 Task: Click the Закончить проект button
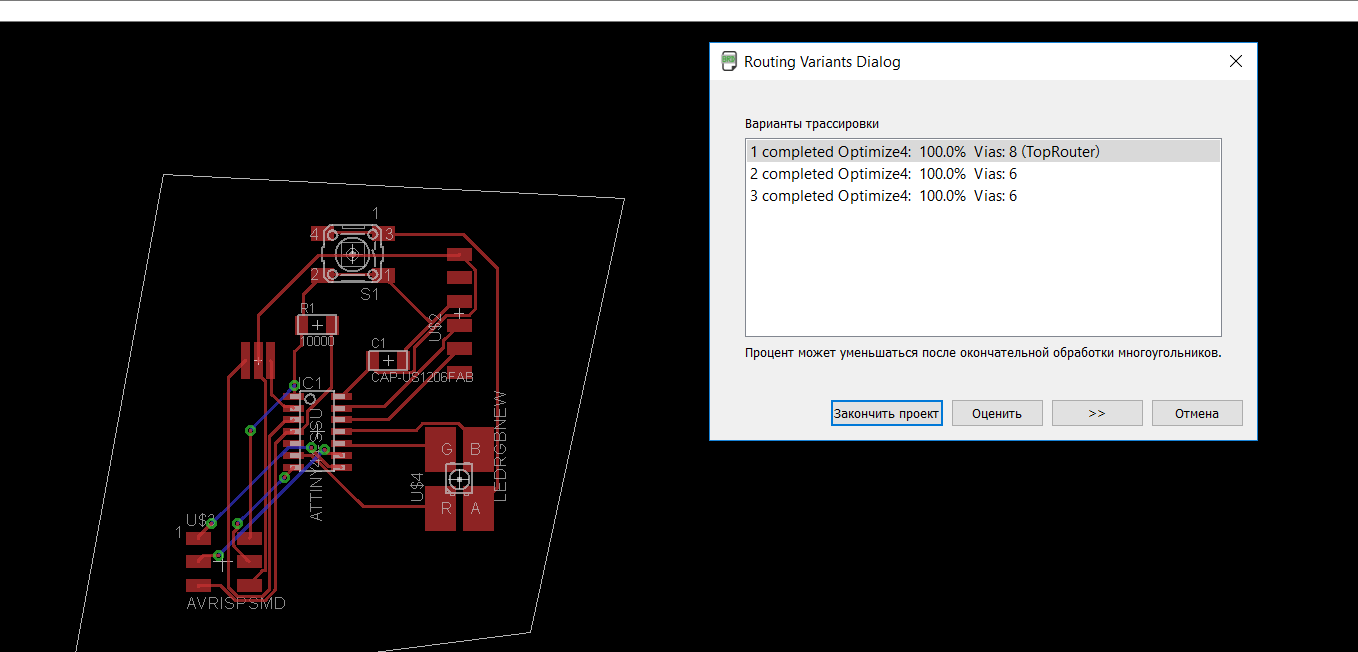pyautogui.click(x=887, y=413)
